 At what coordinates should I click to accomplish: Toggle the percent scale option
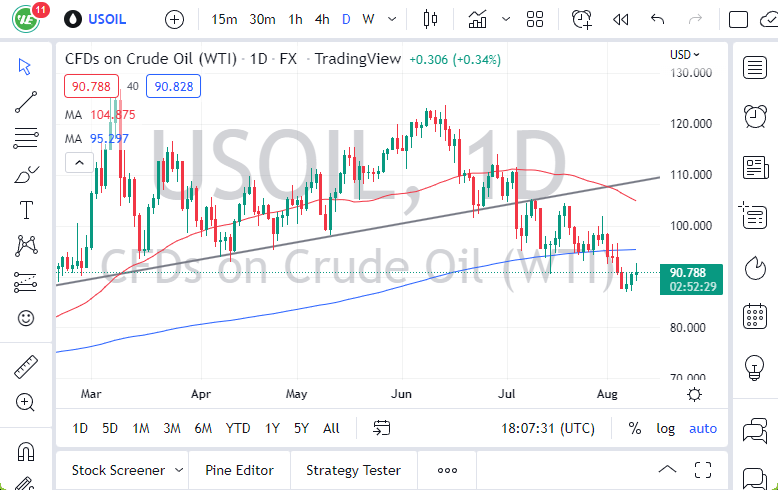pos(635,428)
